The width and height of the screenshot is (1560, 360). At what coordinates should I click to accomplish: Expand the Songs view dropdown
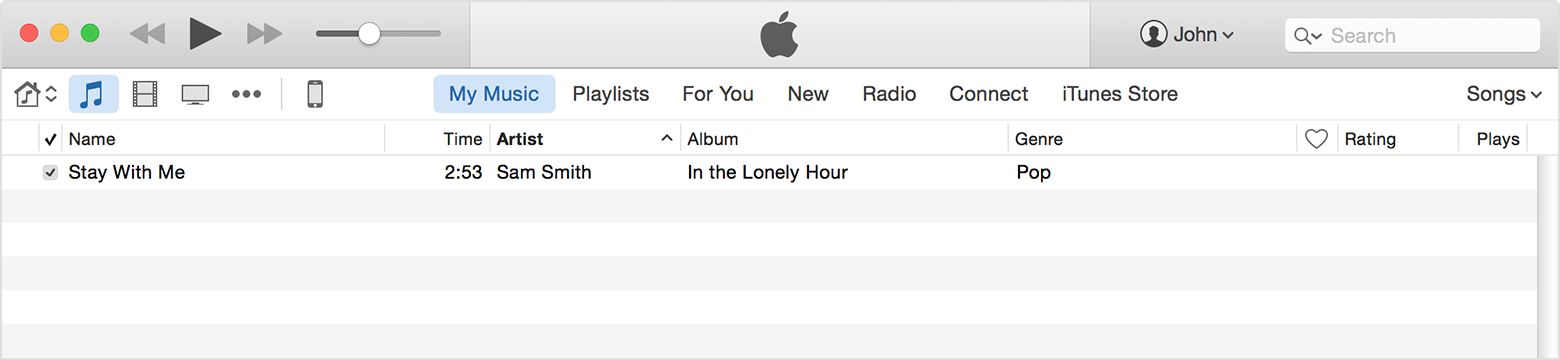tap(1504, 94)
